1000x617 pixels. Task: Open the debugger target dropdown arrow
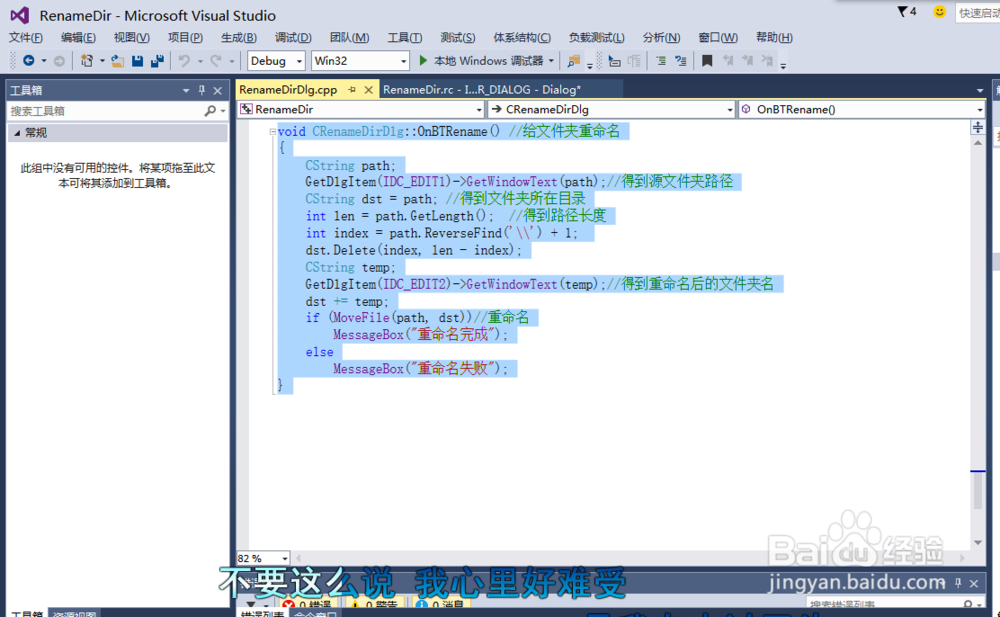[x=551, y=61]
